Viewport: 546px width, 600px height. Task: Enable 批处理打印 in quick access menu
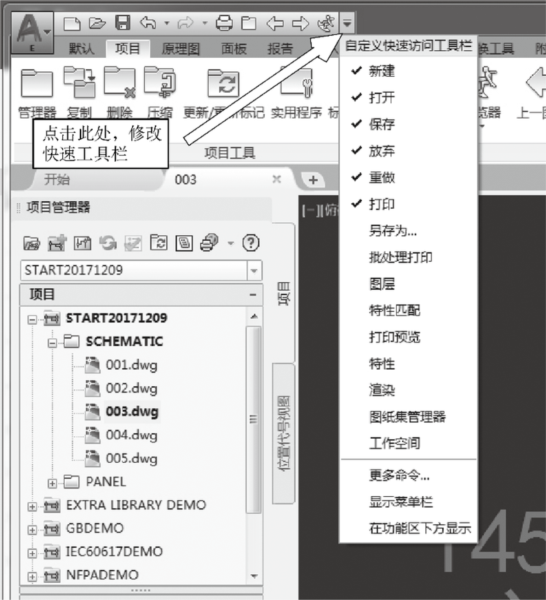(408, 257)
